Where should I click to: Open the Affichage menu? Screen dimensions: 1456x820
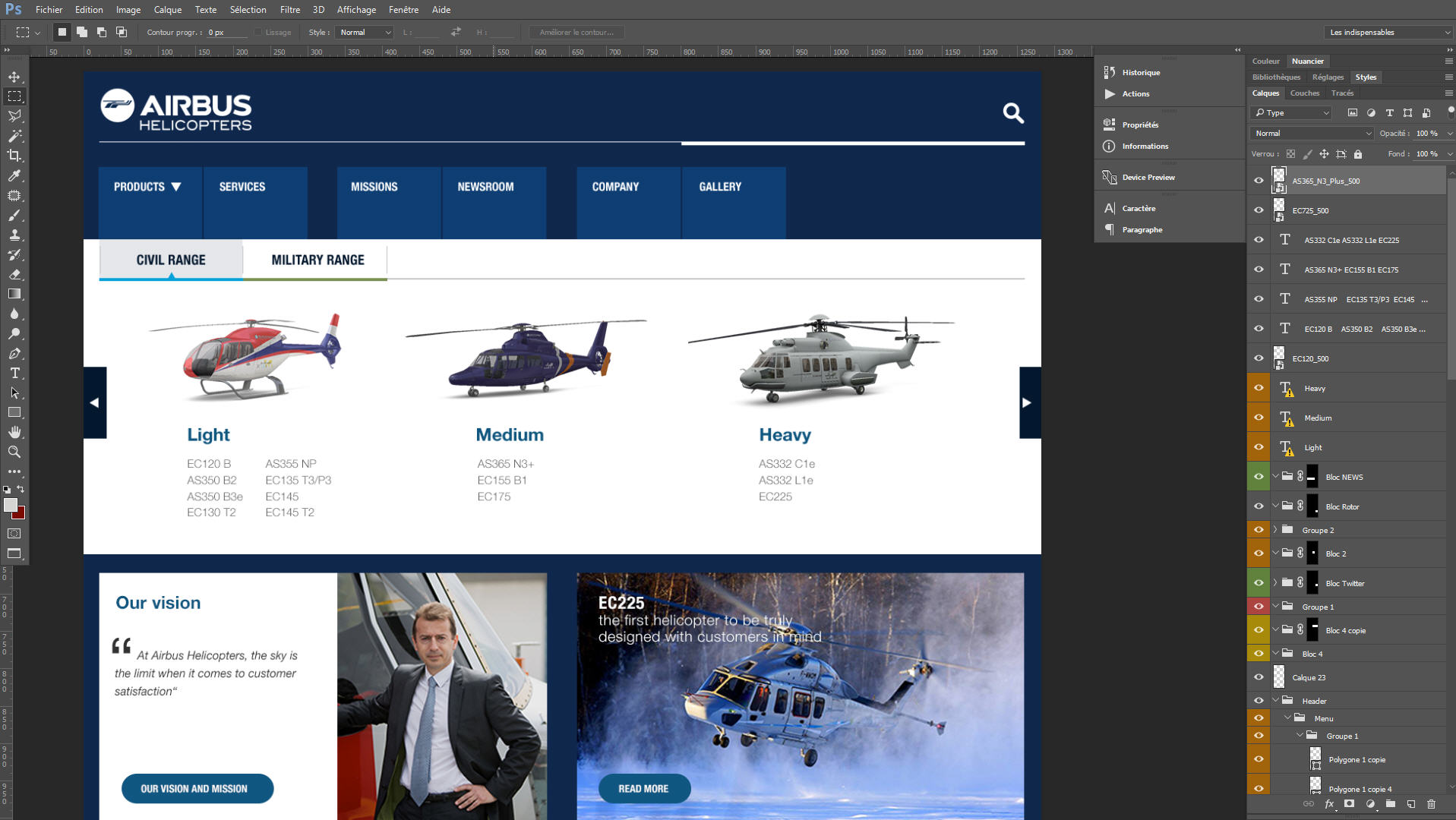click(x=356, y=10)
